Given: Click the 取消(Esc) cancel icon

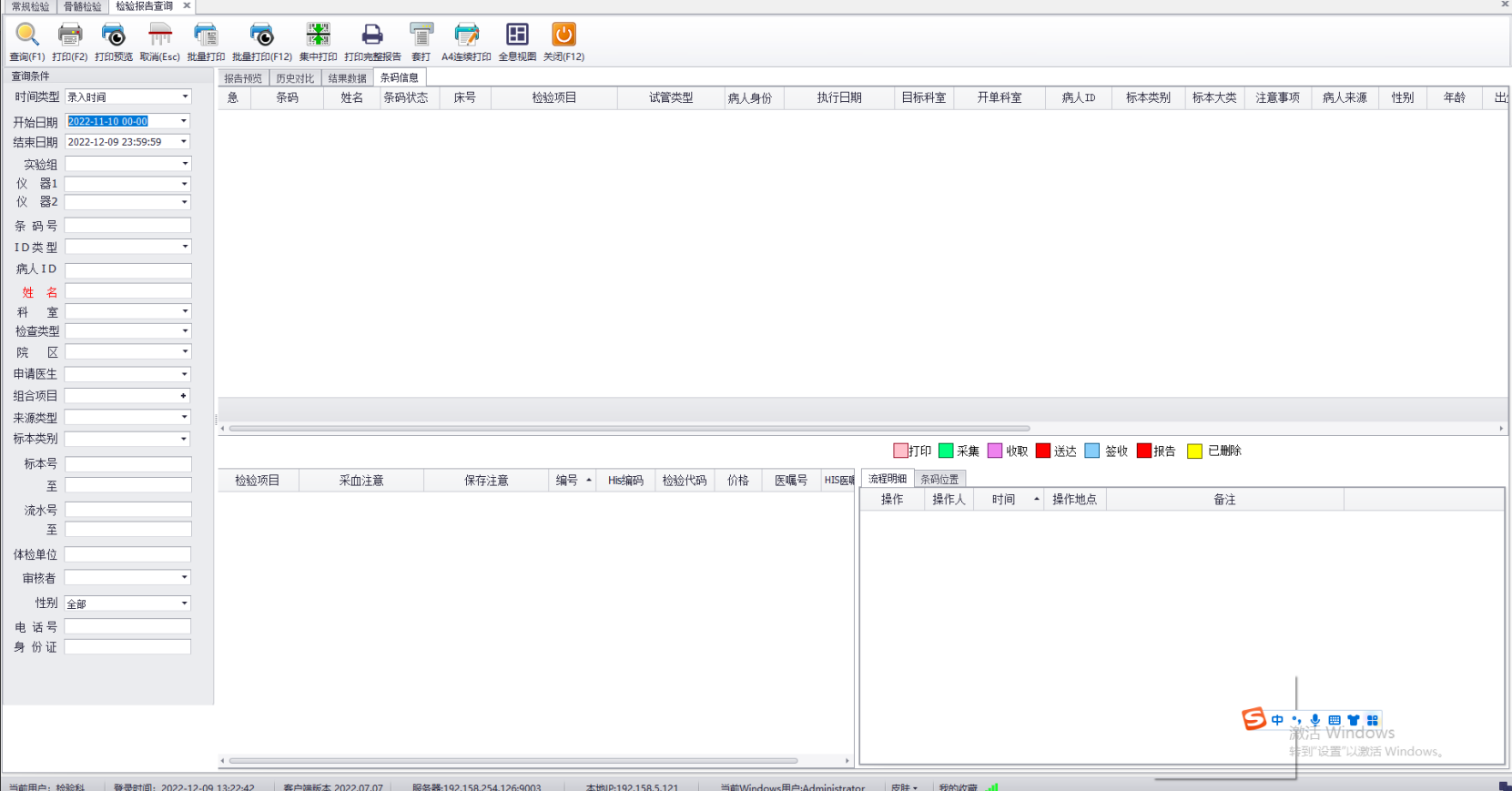Looking at the screenshot, I should tap(160, 35).
